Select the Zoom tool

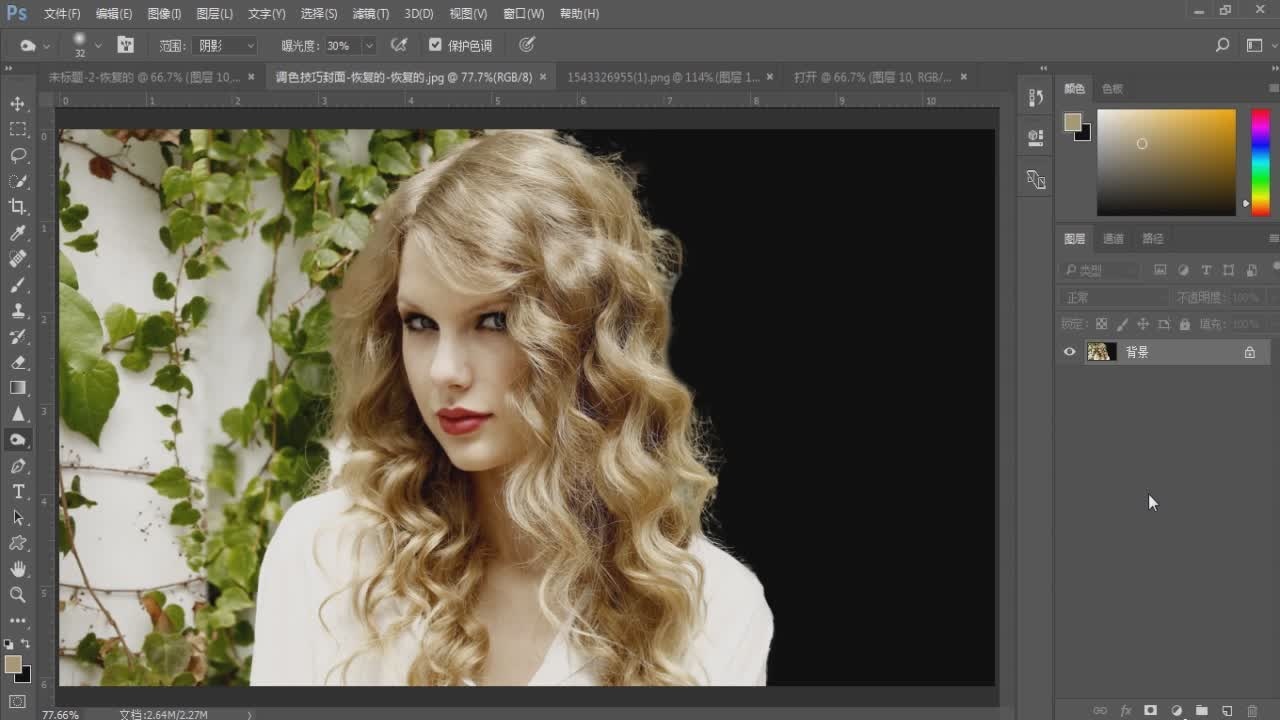18,595
